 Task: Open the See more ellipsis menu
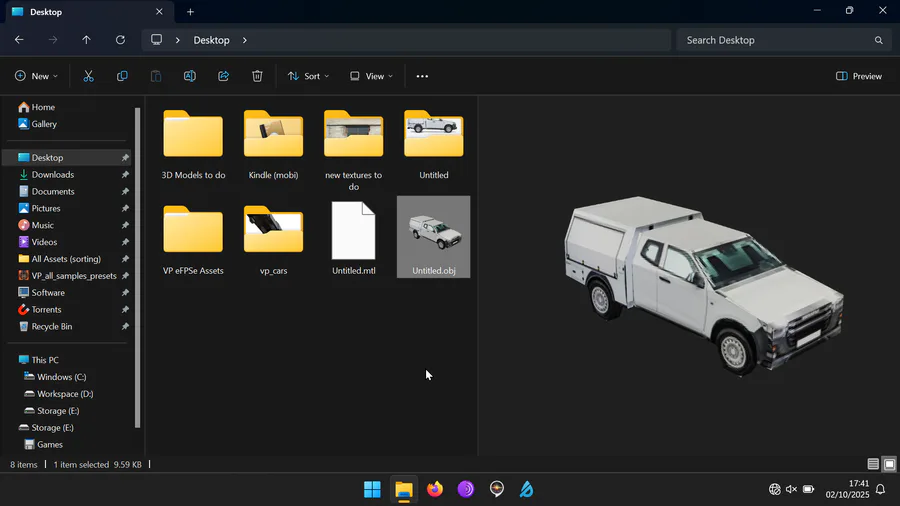(422, 76)
